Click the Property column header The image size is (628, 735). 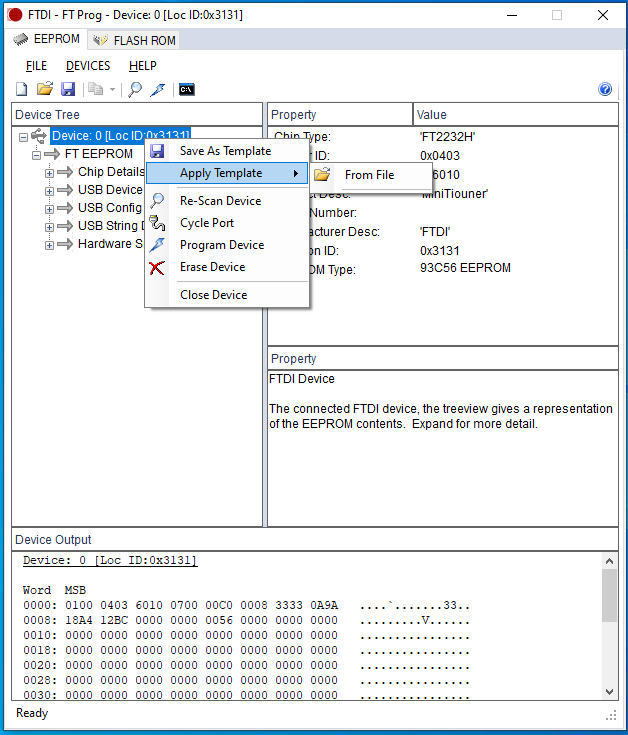pyautogui.click(x=340, y=114)
